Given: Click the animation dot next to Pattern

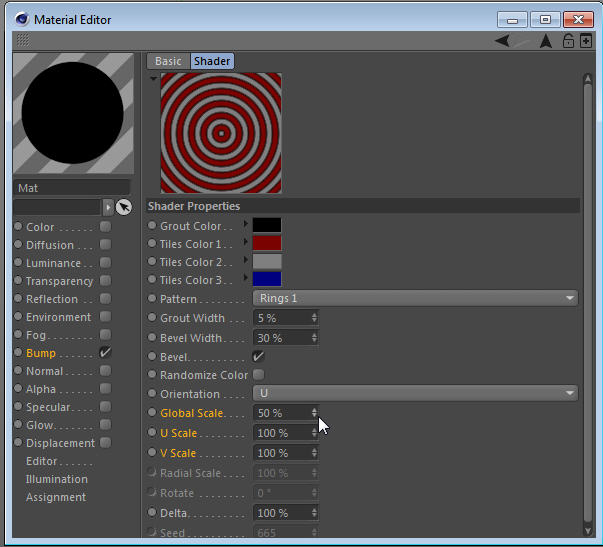Looking at the screenshot, I should pyautogui.click(x=152, y=298).
